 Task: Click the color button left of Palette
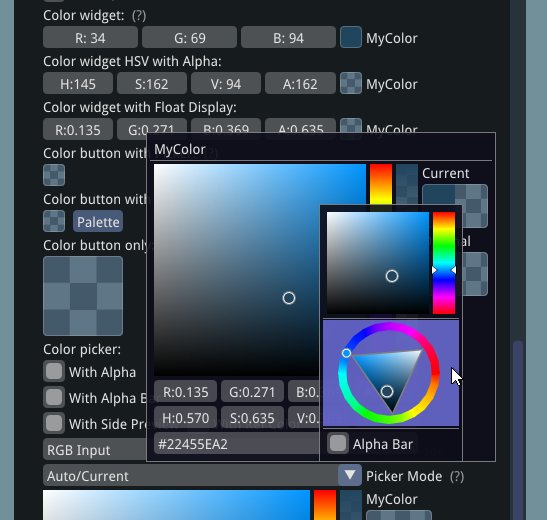pos(54,221)
